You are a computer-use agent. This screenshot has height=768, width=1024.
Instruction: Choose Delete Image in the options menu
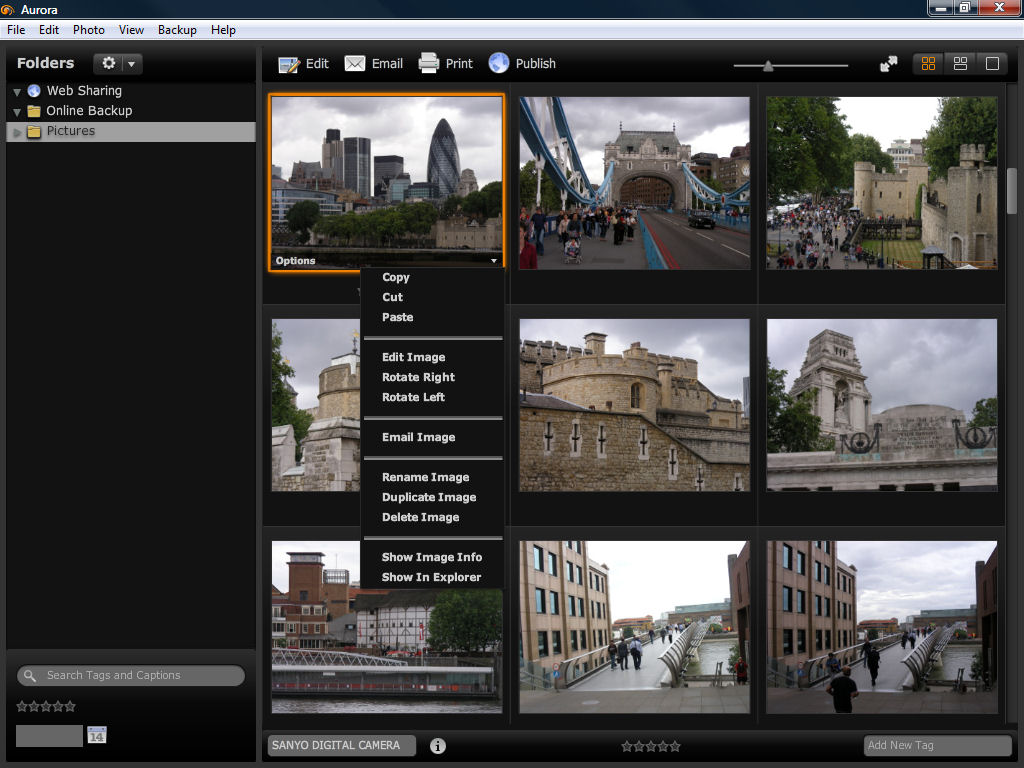(x=420, y=517)
